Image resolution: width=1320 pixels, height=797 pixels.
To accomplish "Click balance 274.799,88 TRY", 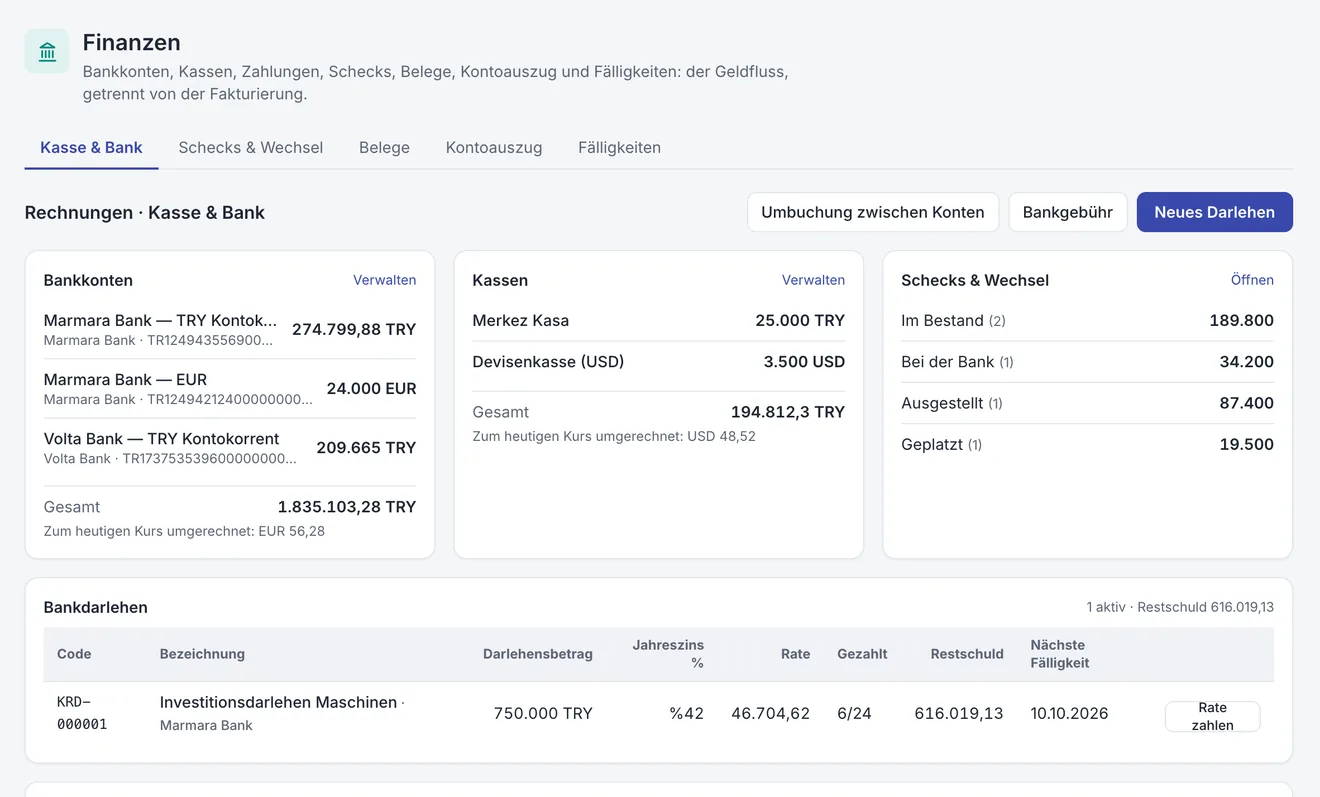I will click(354, 329).
